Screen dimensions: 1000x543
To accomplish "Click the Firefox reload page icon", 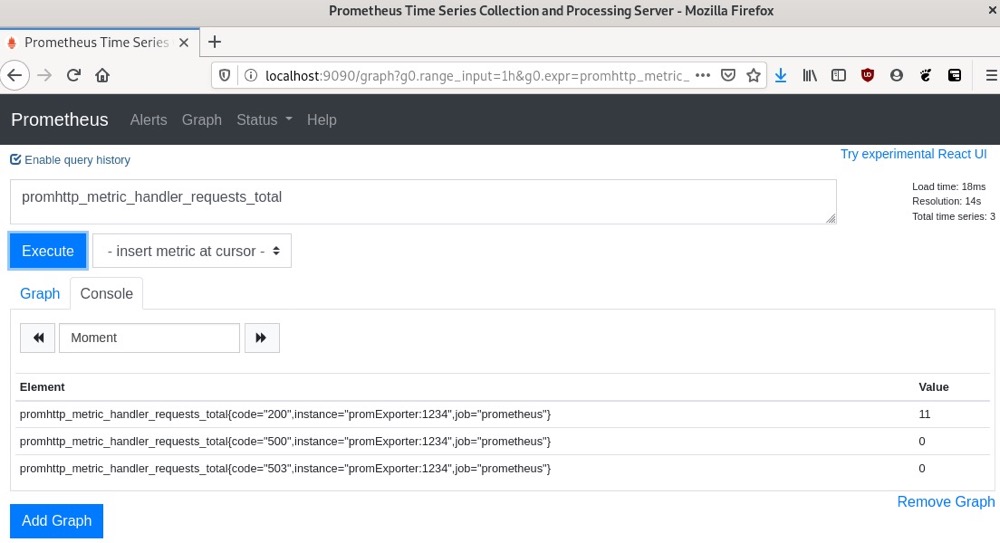I will point(73,75).
